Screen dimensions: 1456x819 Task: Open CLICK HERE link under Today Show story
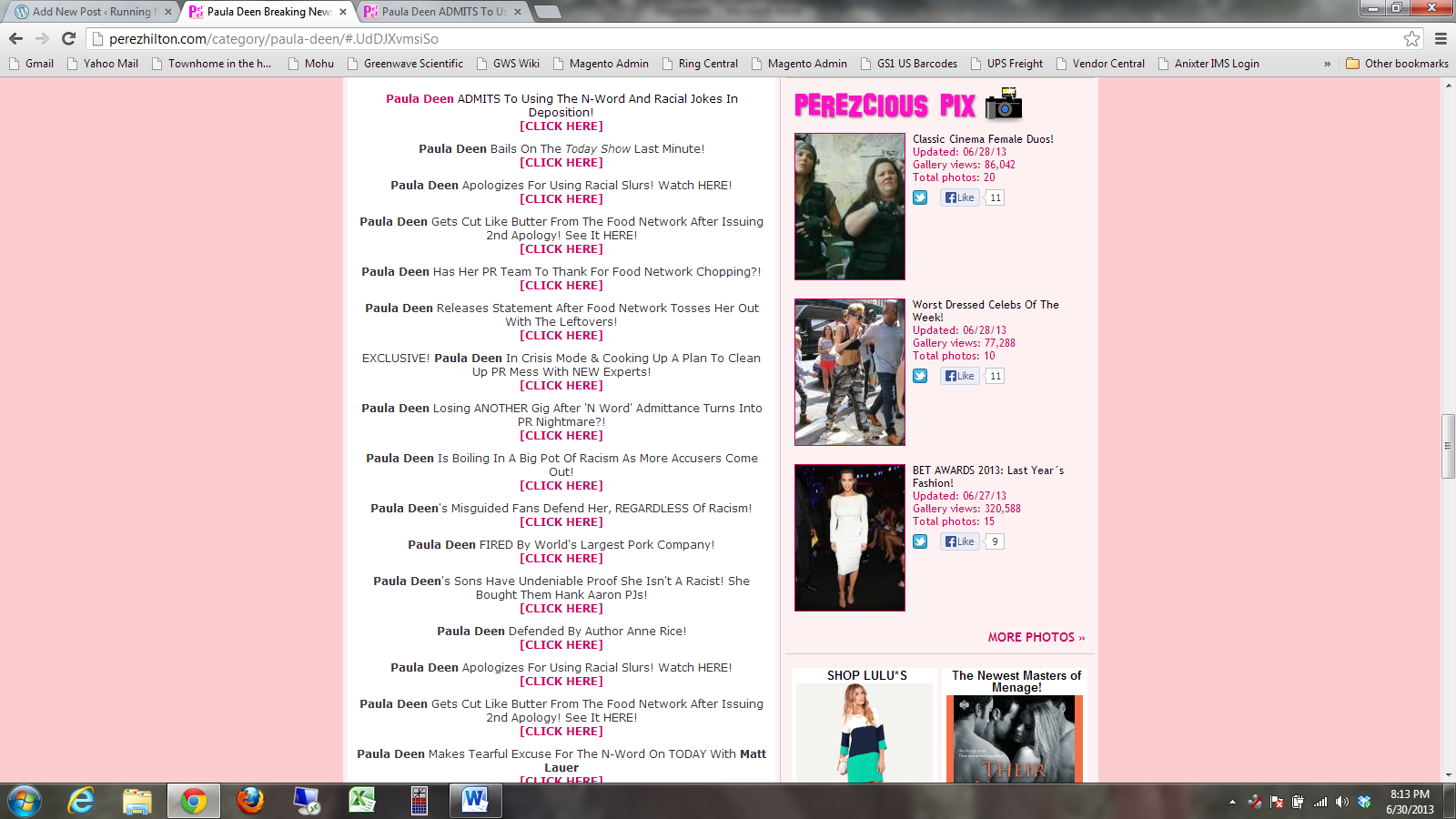point(561,163)
